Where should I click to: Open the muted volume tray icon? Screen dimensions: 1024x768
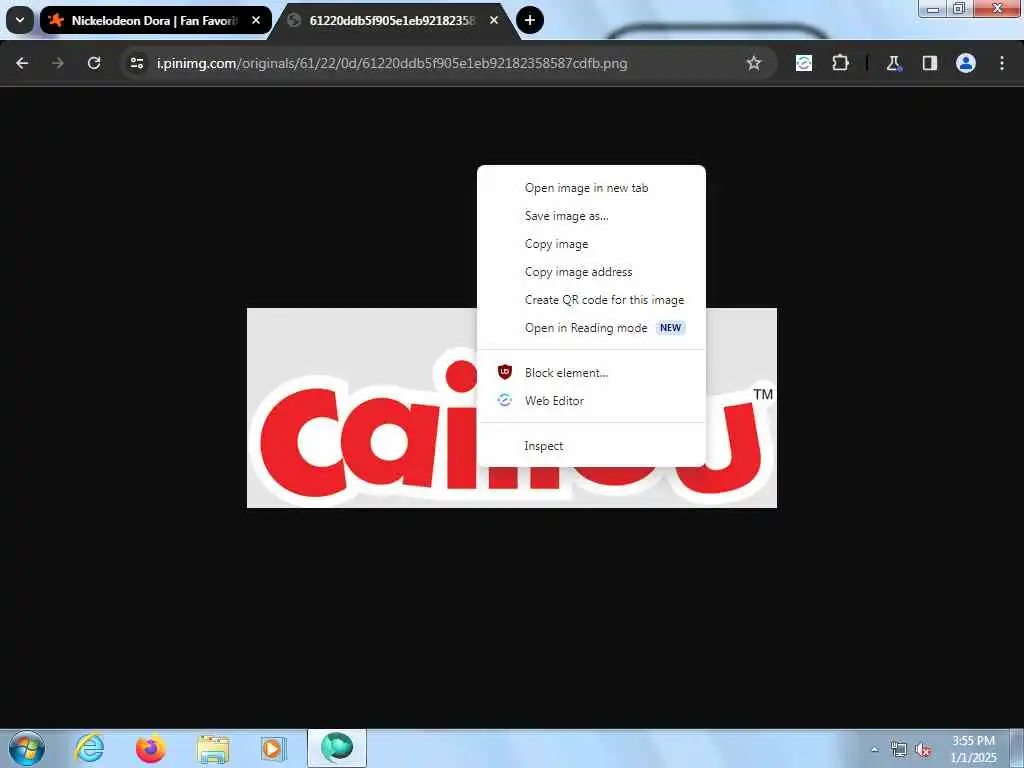pos(923,750)
